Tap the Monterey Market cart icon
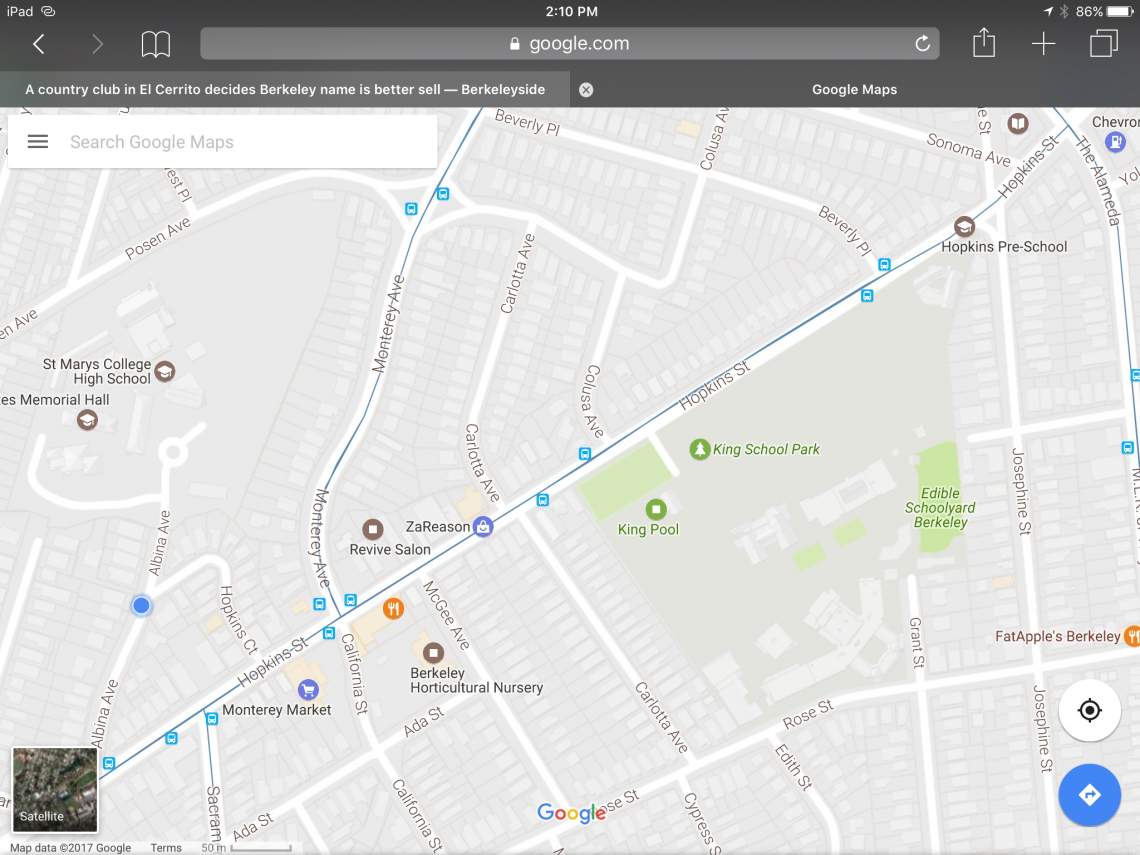Screen dimensions: 1140x855 [308, 689]
